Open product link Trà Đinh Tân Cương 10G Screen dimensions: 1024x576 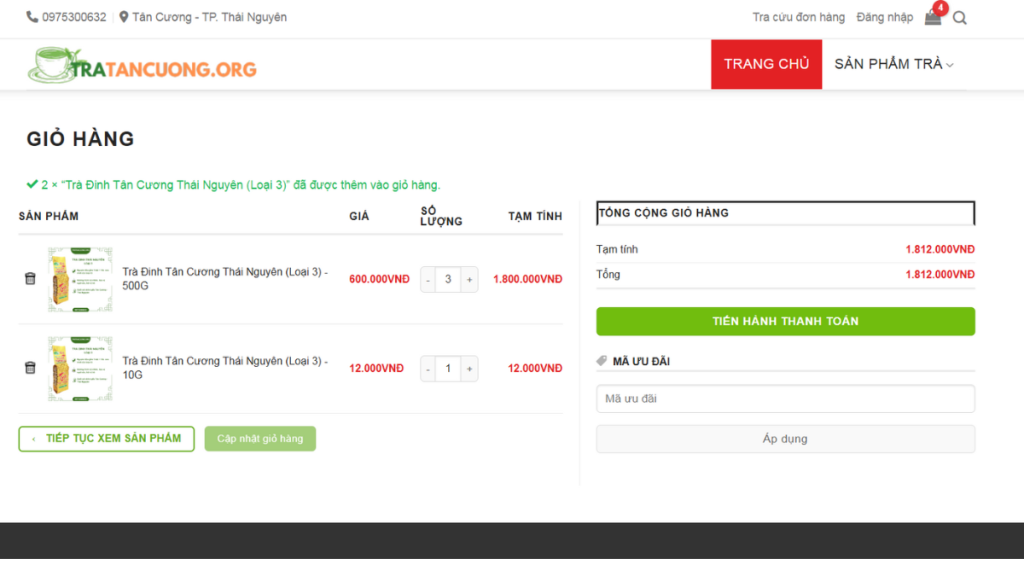coord(225,368)
